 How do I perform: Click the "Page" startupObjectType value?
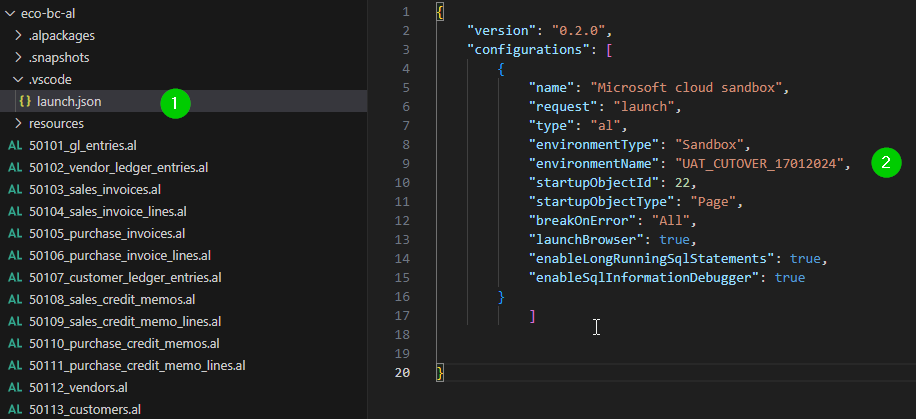(x=713, y=202)
